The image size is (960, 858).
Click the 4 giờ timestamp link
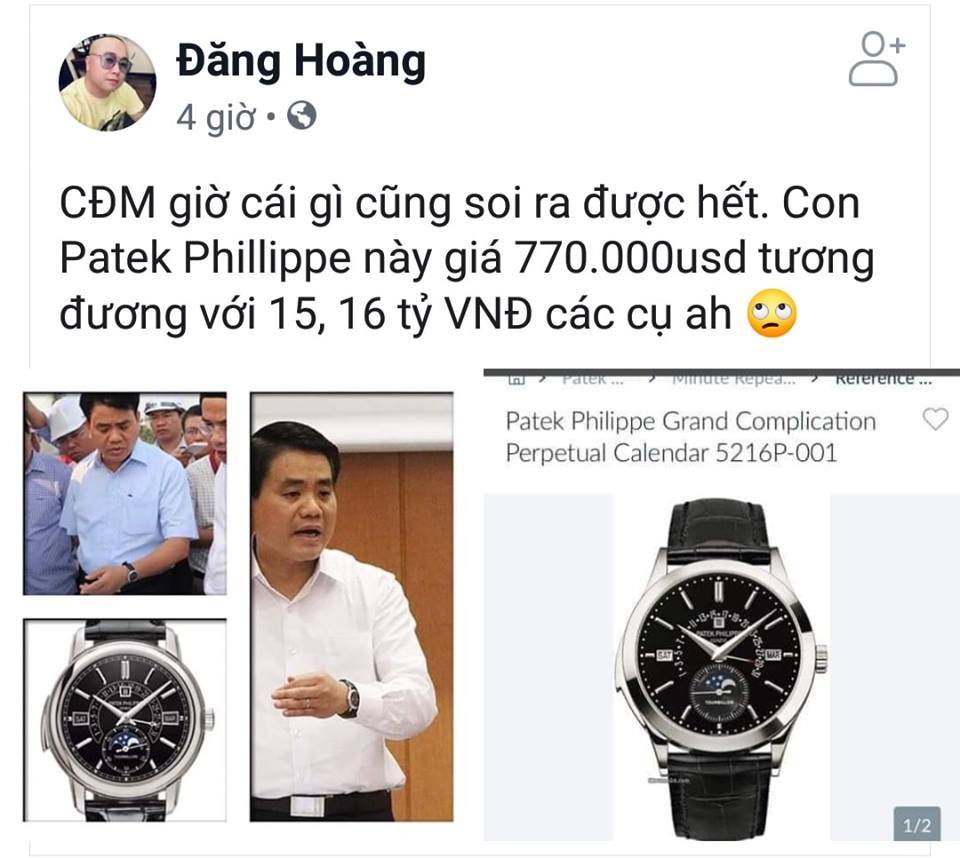click(216, 116)
